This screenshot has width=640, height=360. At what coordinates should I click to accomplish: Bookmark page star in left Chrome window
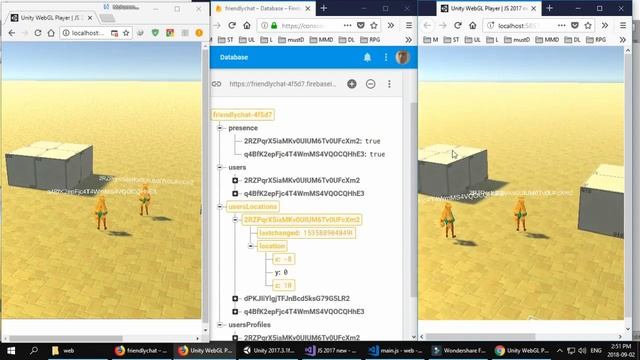coord(126,33)
